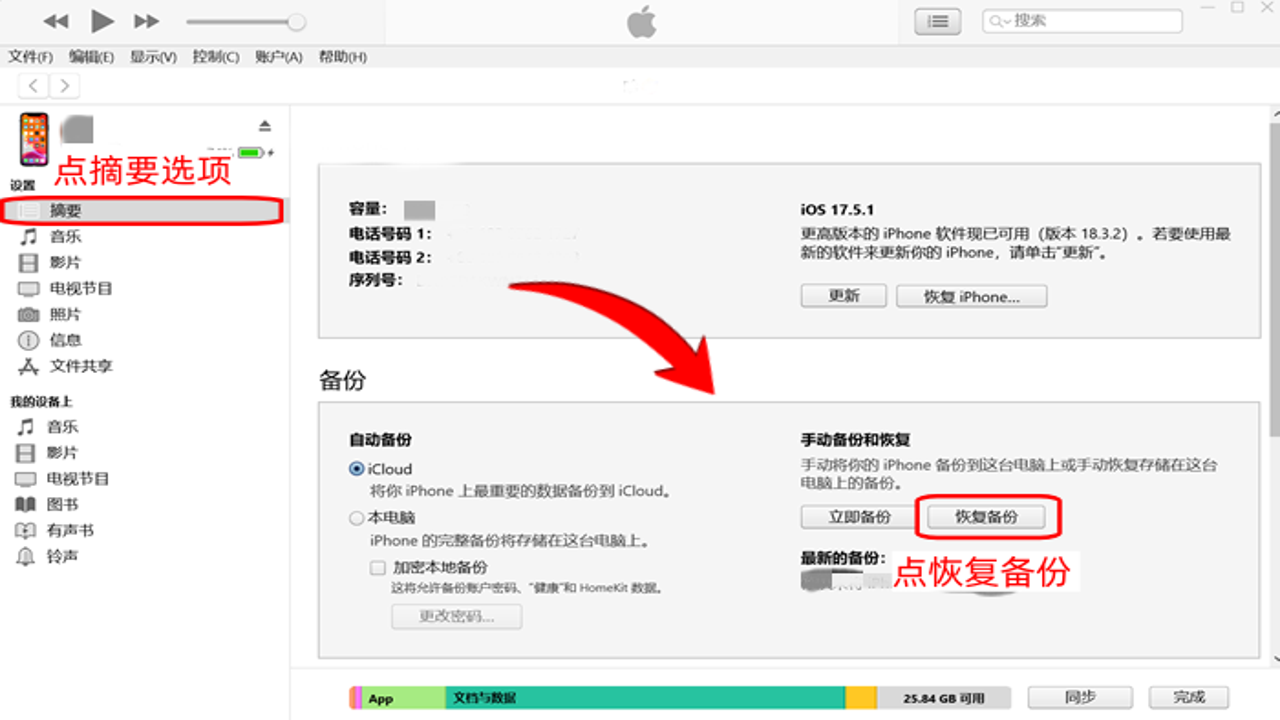Minimize the iTunes window
This screenshot has height=720, width=1280.
pos(1207,8)
